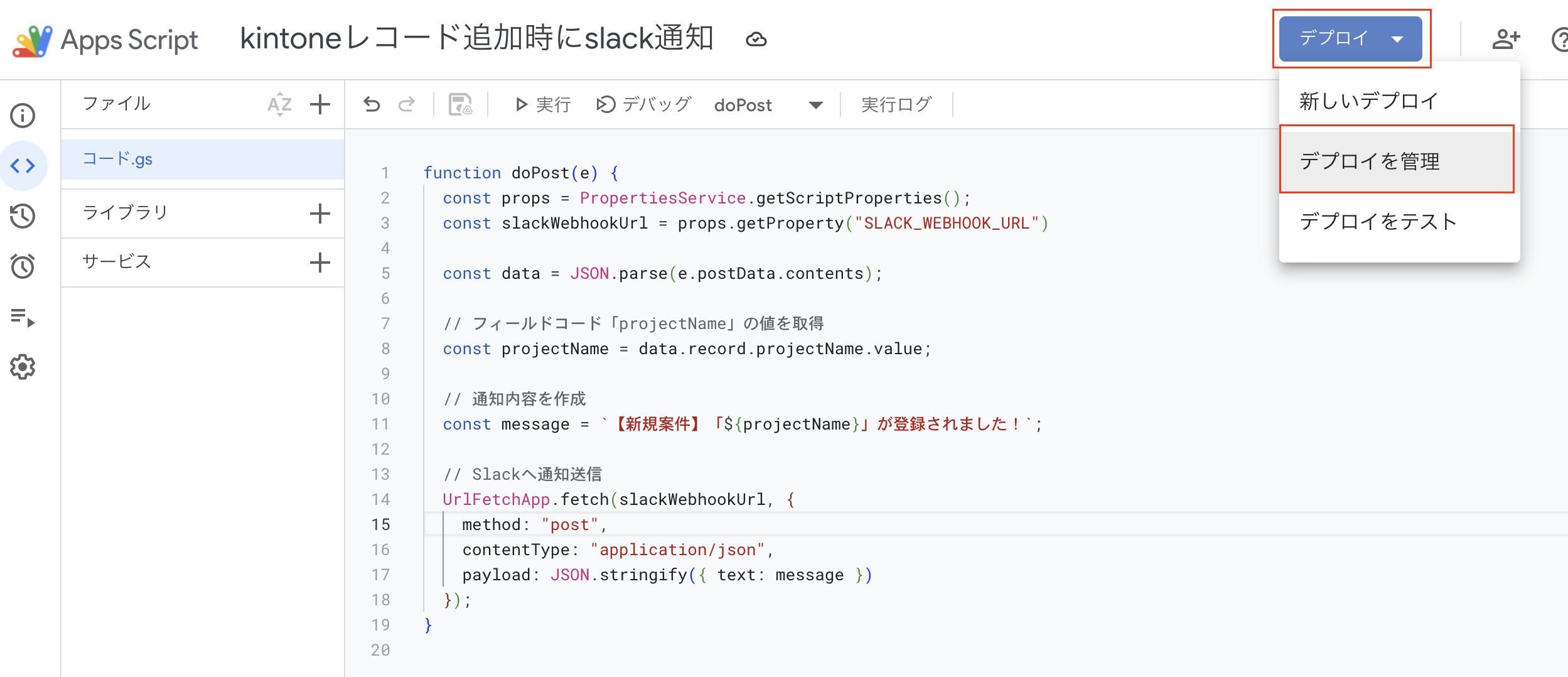Select 新しいデプロイ from the menu
The image size is (1568, 677).
point(1368,100)
